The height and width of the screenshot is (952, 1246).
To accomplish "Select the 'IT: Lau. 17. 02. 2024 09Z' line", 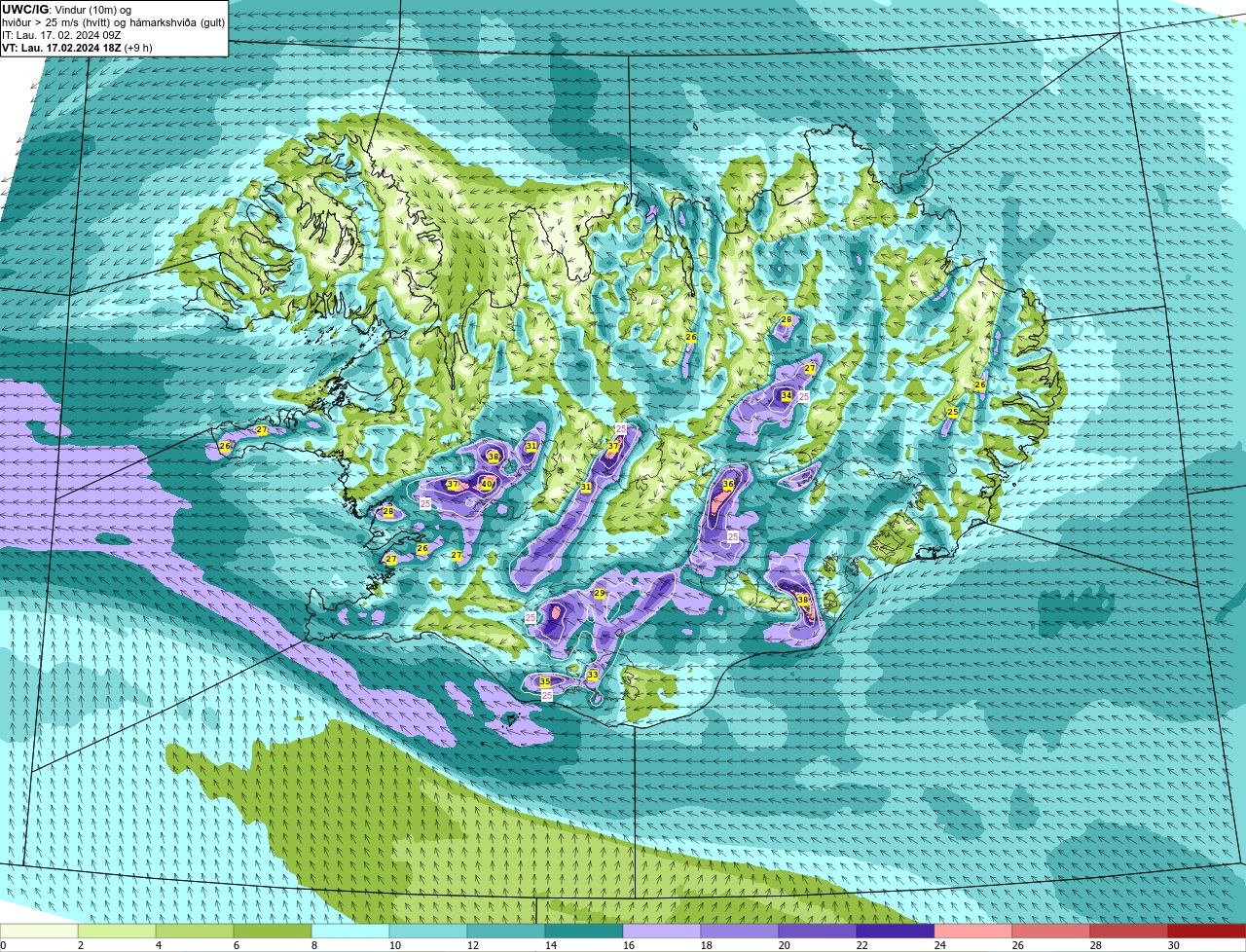I will coord(61,35).
